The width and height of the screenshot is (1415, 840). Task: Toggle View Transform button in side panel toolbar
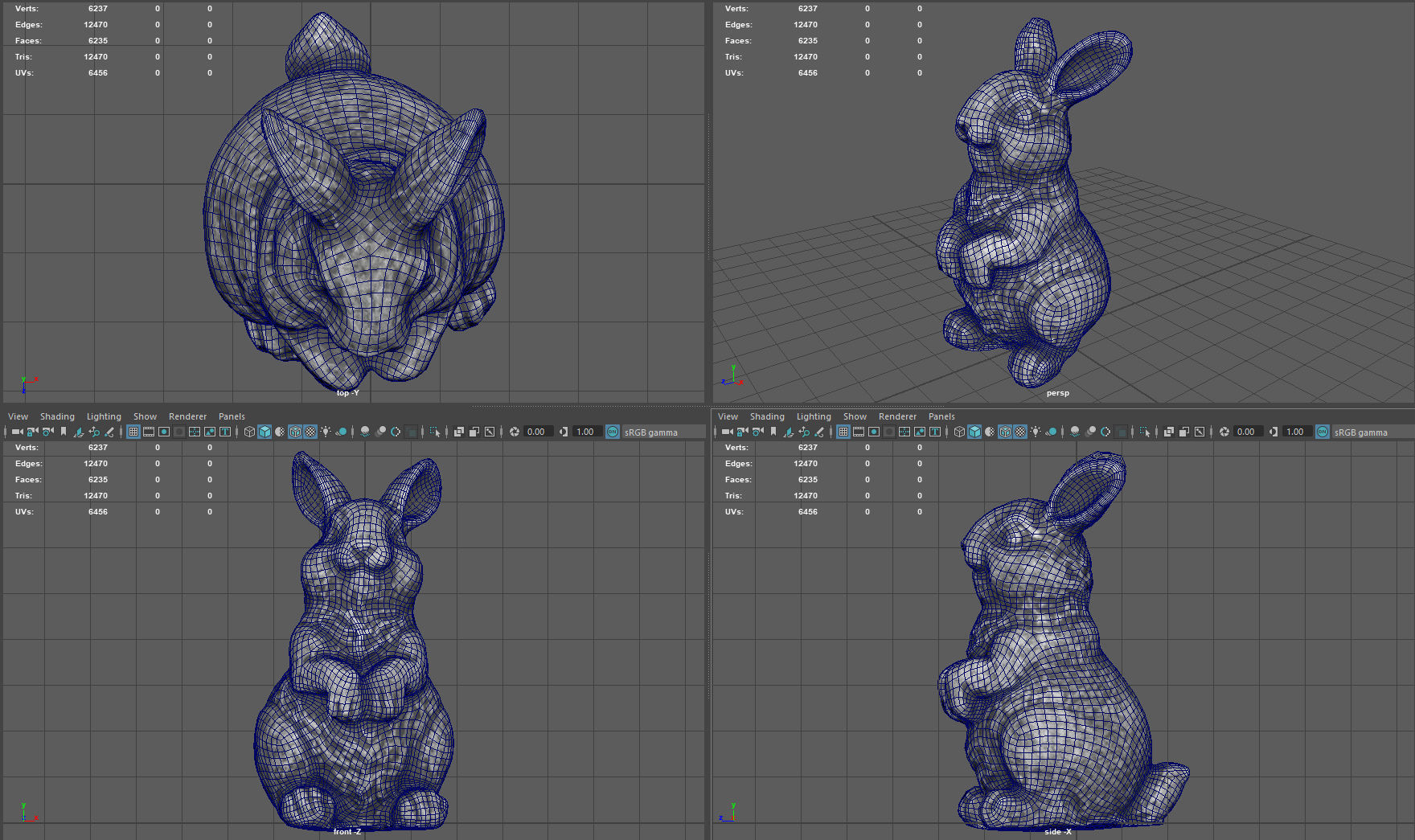1323,432
